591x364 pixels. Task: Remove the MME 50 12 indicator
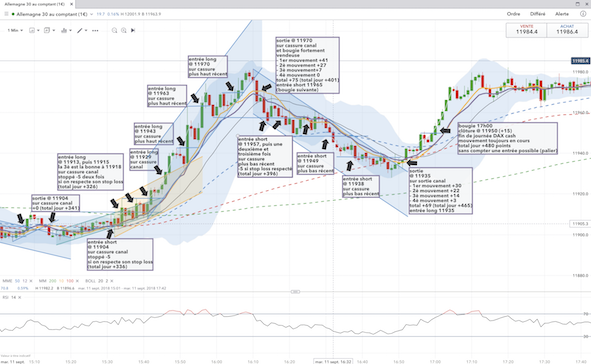31,281
